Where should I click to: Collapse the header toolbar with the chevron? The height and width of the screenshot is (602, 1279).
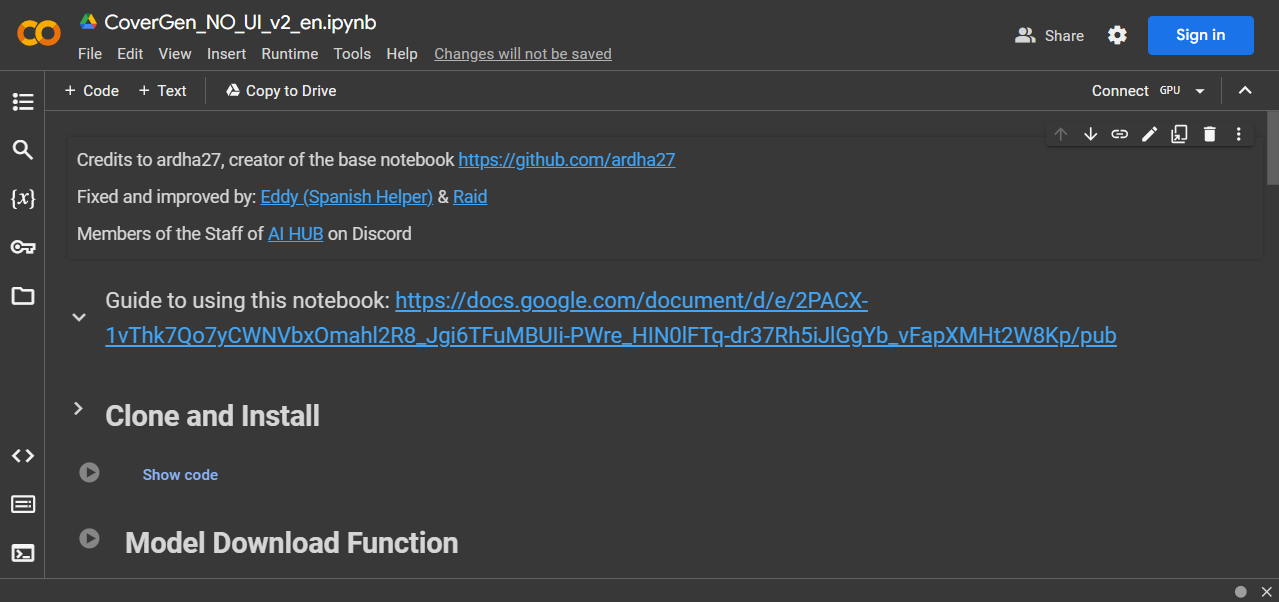pos(1245,90)
